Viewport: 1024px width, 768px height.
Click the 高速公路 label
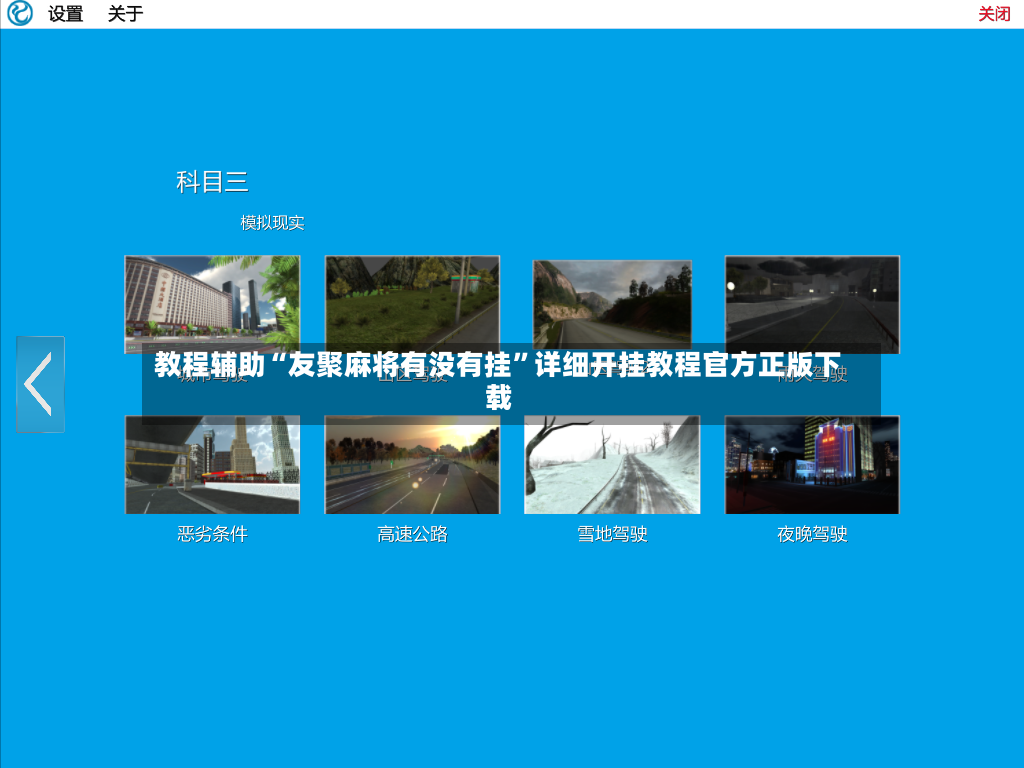412,534
